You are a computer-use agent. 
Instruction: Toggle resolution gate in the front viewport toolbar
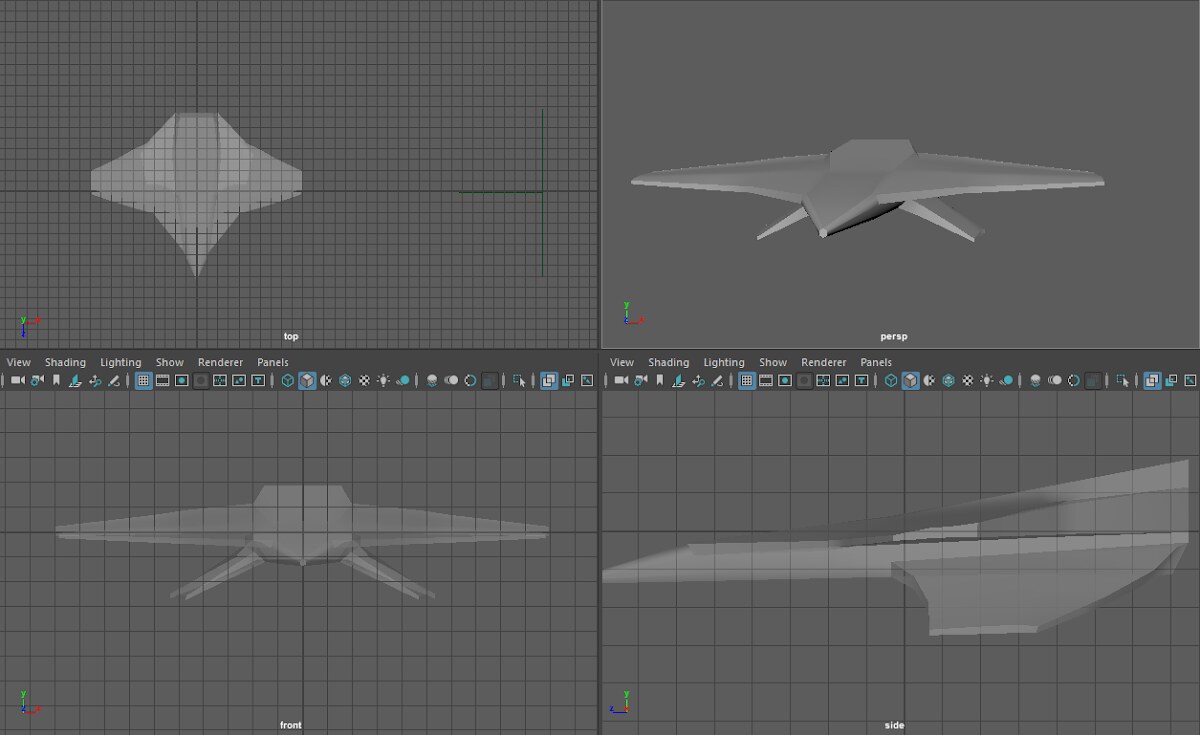[182, 380]
